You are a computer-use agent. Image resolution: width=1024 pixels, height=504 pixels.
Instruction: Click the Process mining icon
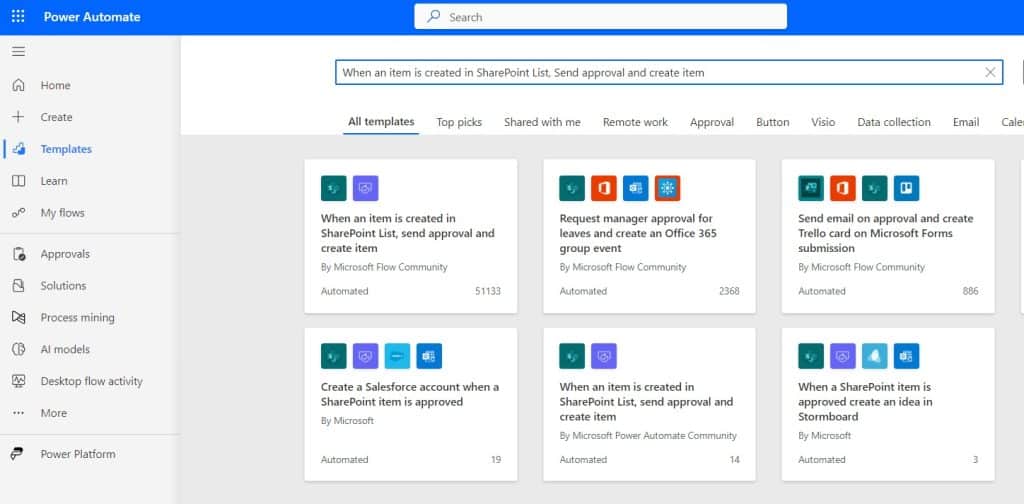click(x=18, y=317)
